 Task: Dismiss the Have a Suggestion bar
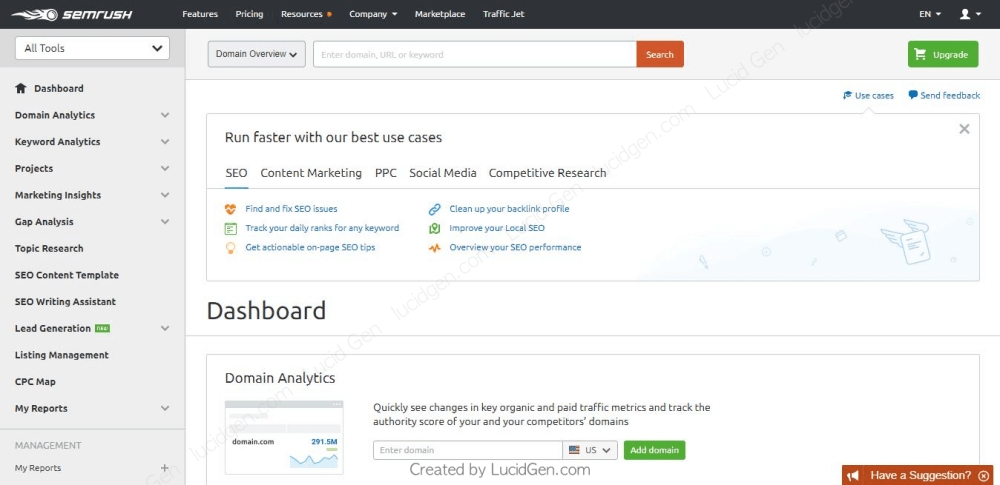983,475
